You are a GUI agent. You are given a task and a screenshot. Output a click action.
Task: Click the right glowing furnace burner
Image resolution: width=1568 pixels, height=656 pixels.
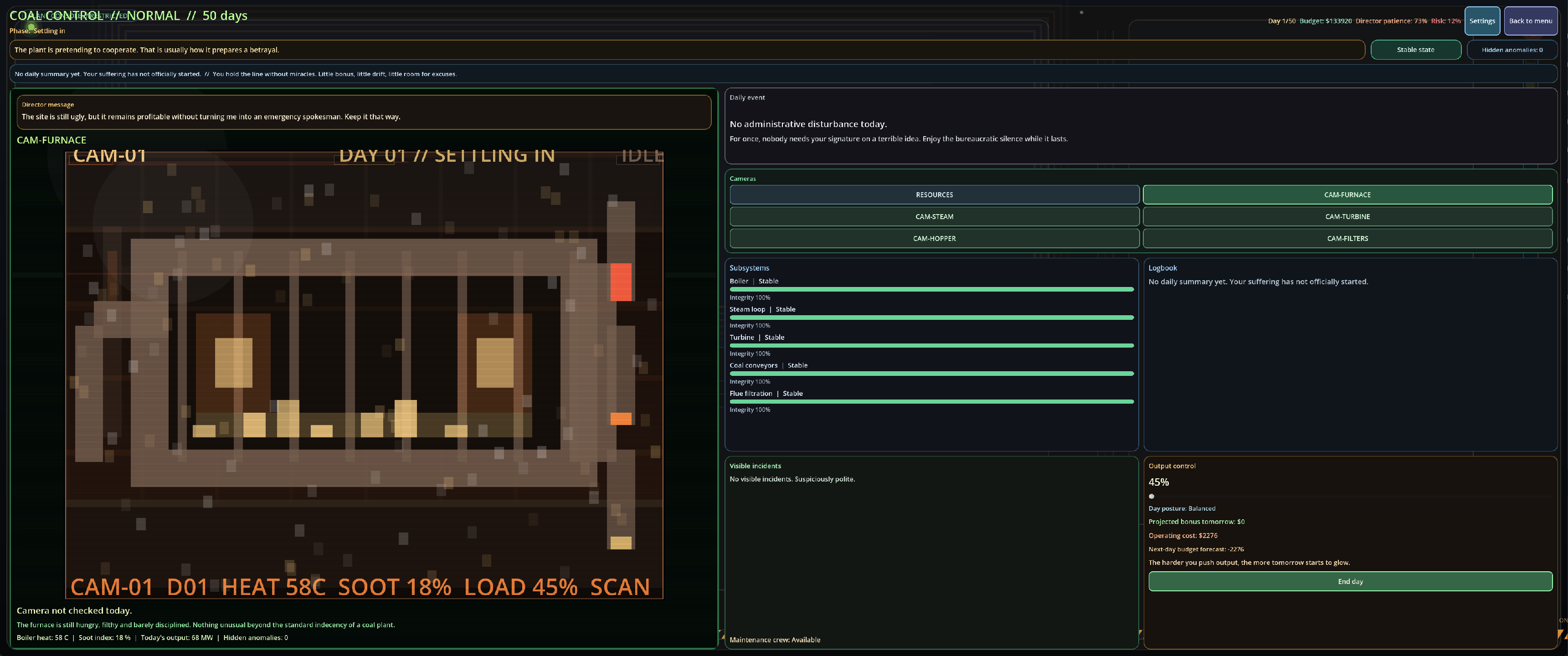(x=494, y=363)
